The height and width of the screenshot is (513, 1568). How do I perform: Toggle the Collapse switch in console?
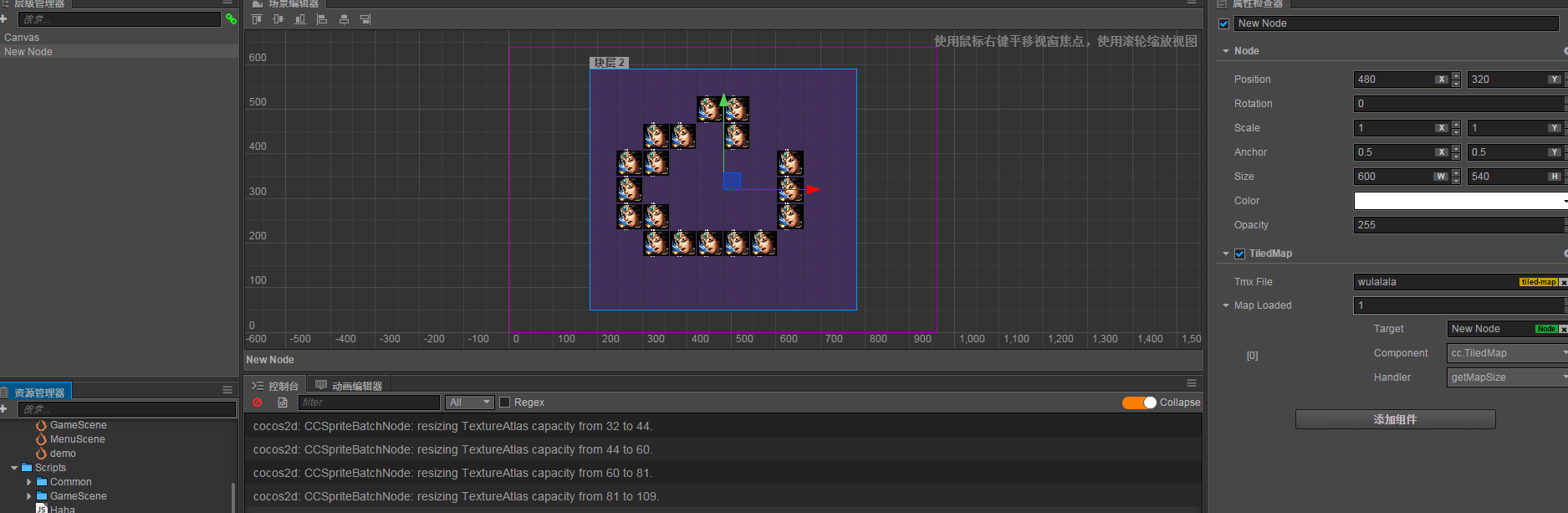pos(1139,403)
